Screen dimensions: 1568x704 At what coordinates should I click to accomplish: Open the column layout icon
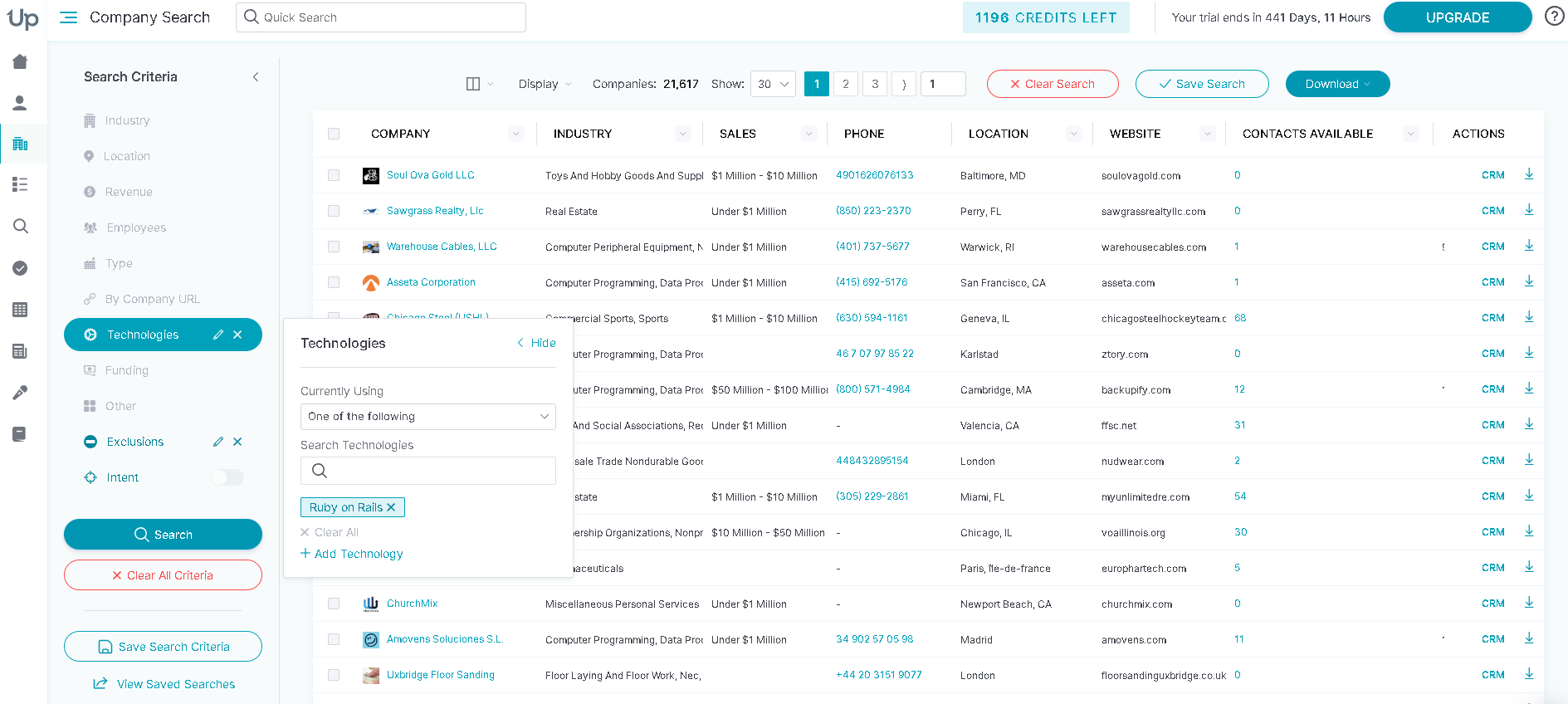473,84
